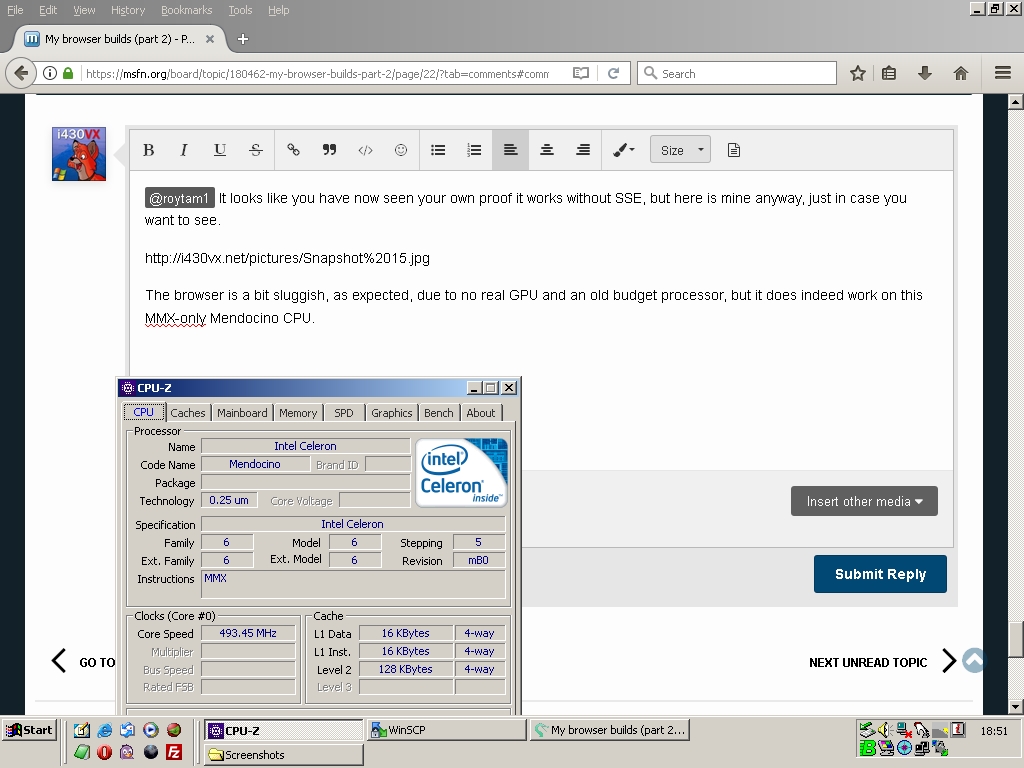This screenshot has width=1024, height=768.
Task: Toggle underline formatting in editor
Action: (x=220, y=150)
